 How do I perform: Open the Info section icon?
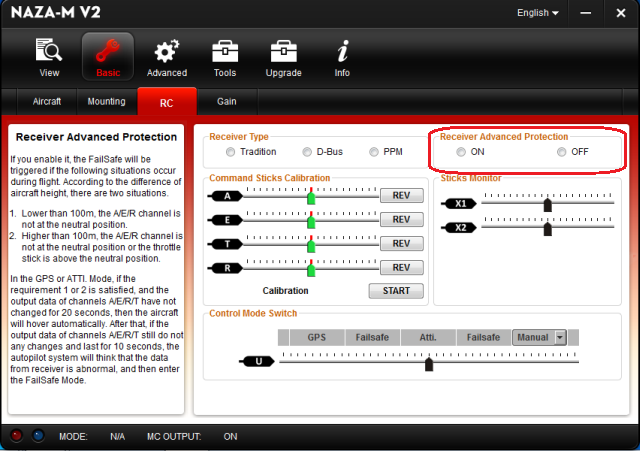(342, 51)
